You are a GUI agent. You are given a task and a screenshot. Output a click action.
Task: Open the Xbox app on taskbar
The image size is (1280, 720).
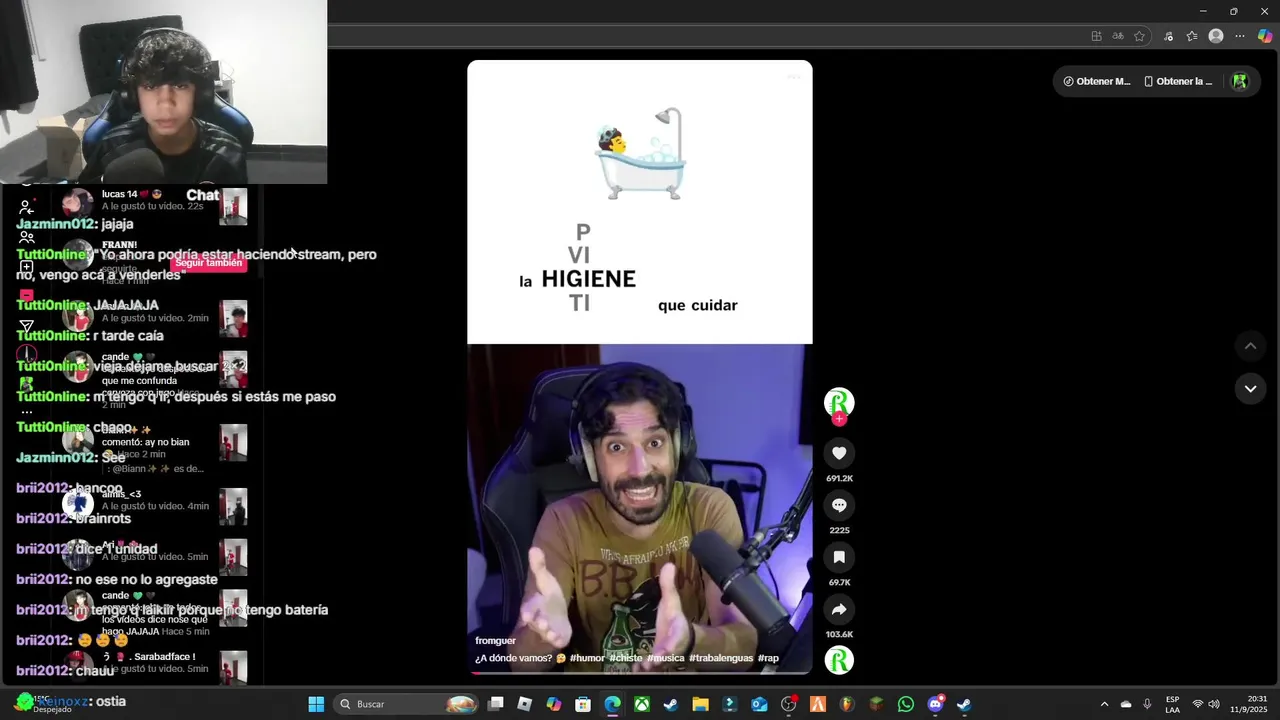[x=641, y=704]
